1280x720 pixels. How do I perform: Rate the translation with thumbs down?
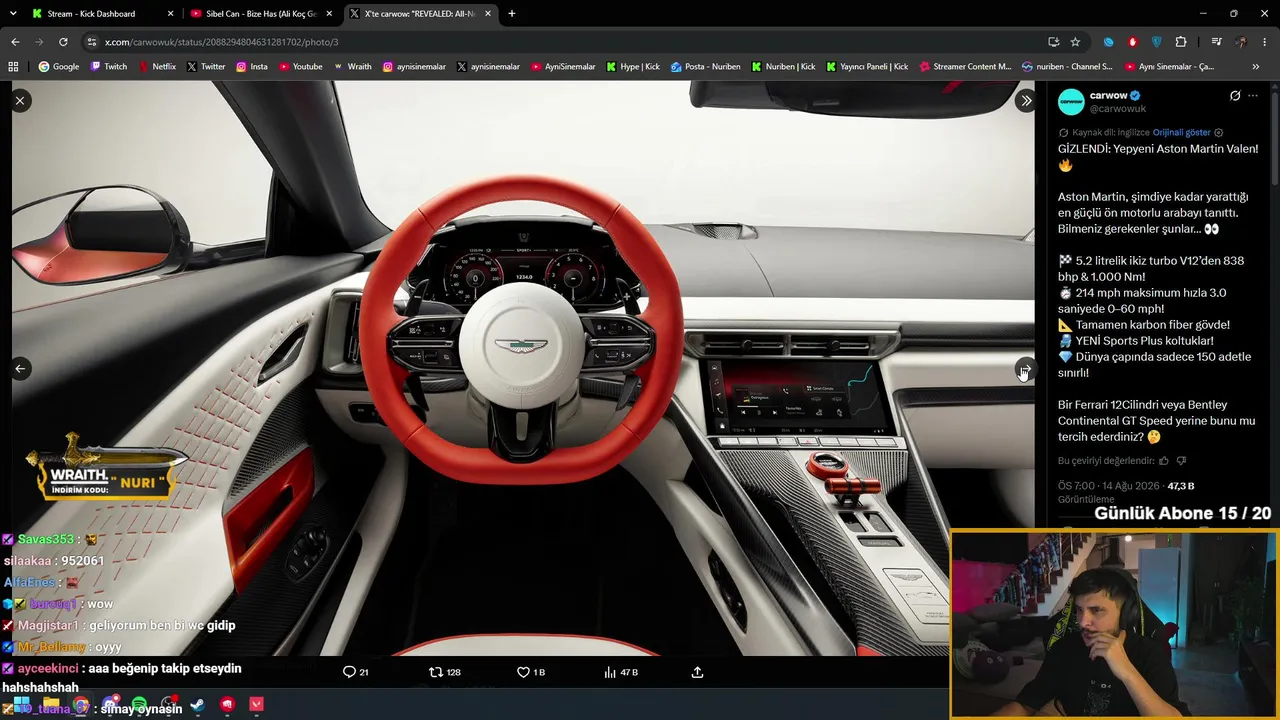tap(1181, 461)
